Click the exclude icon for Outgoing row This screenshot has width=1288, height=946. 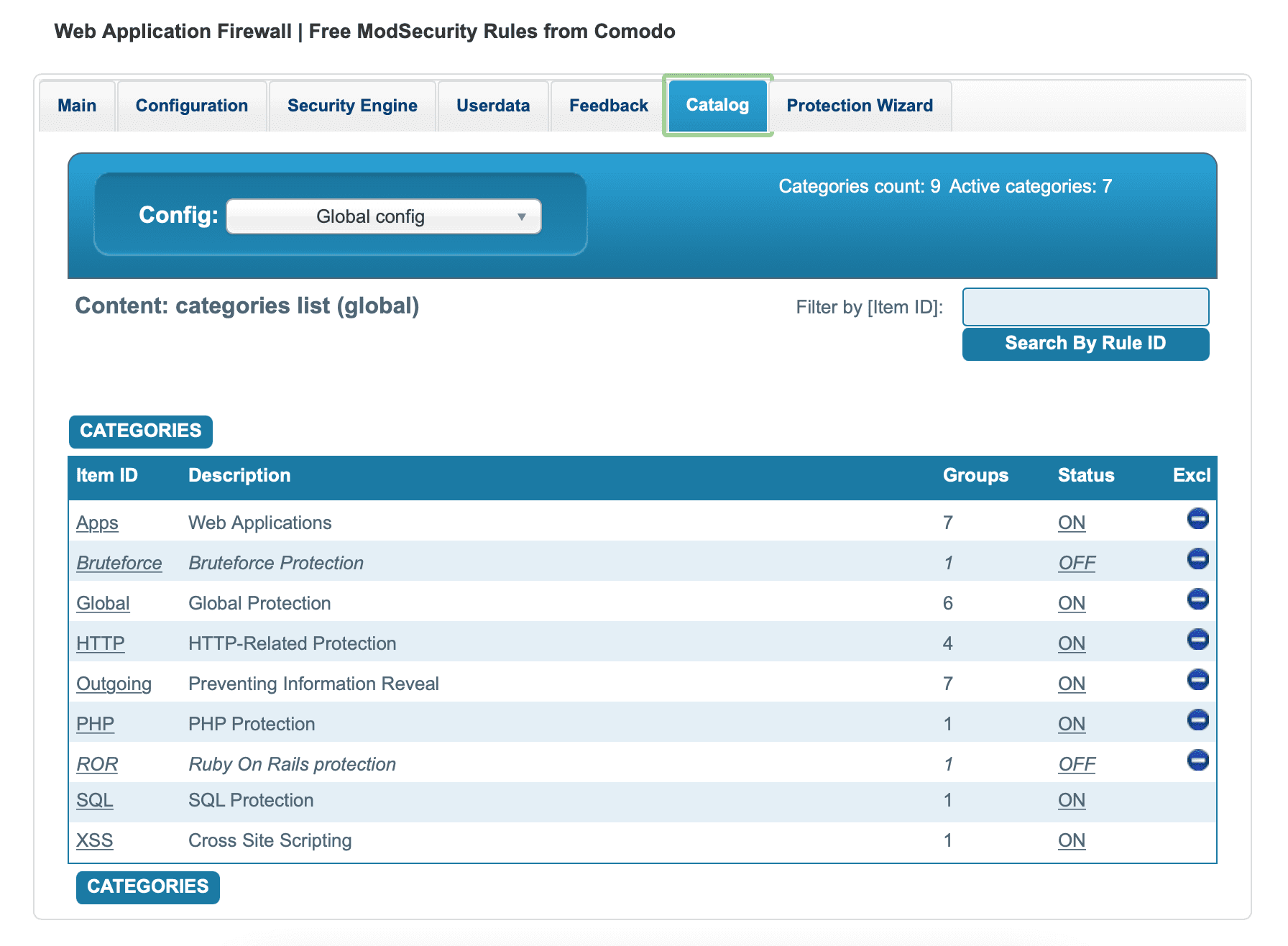pyautogui.click(x=1197, y=679)
